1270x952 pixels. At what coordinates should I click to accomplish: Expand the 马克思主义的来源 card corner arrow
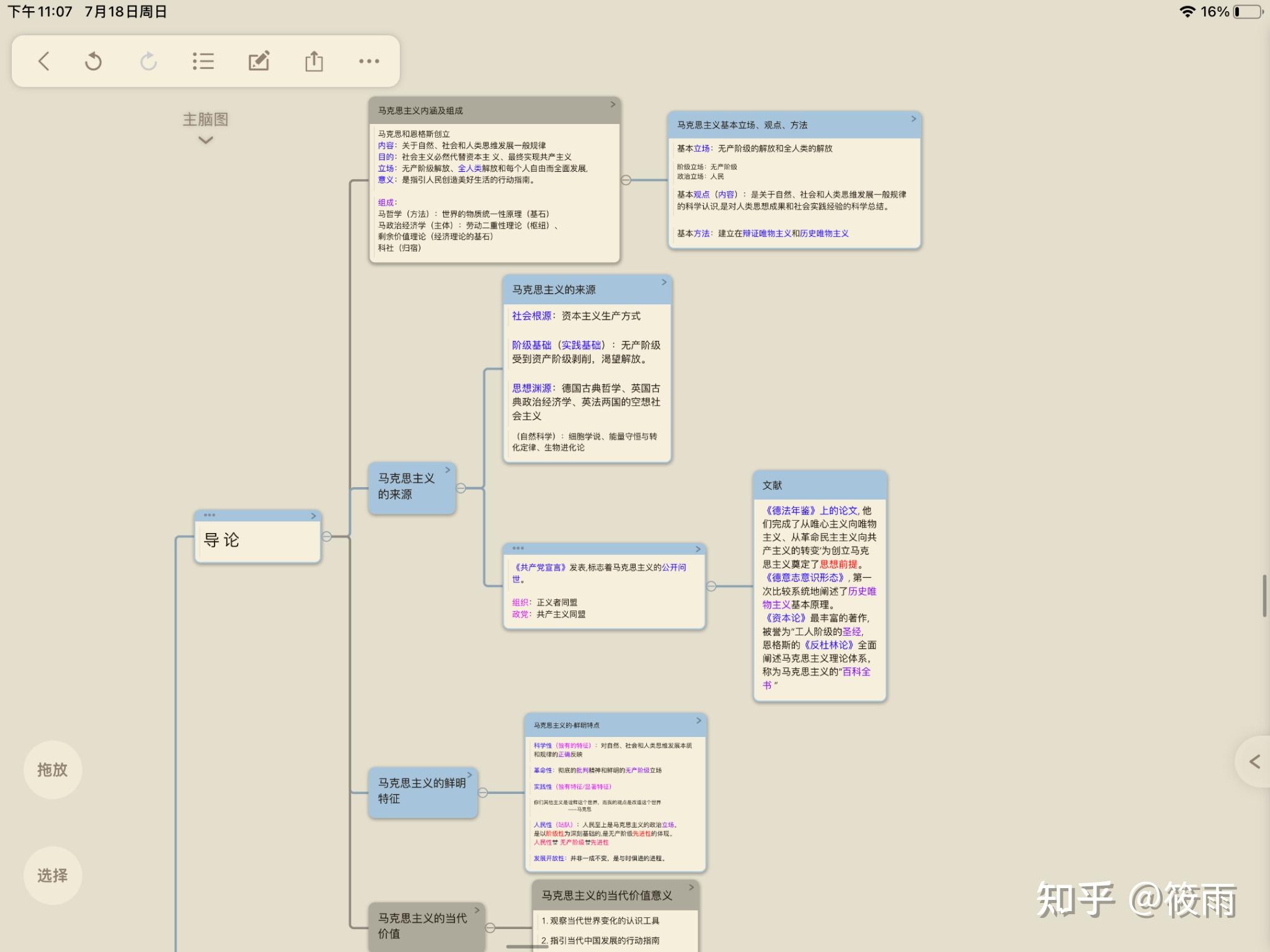point(663,282)
